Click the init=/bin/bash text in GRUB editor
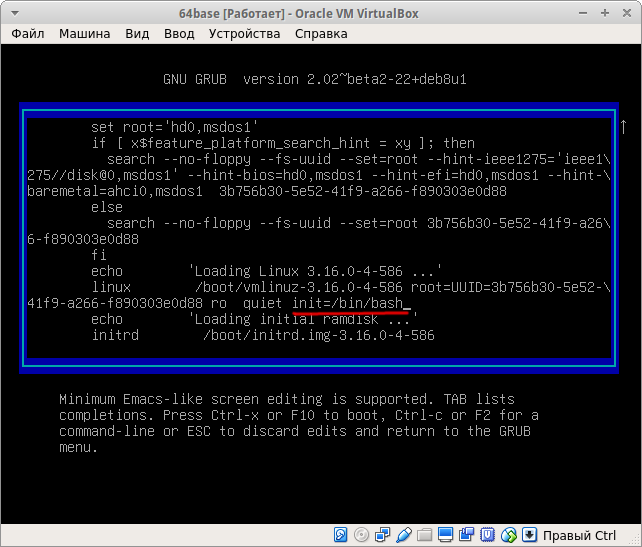The height and width of the screenshot is (547, 642). (348, 303)
